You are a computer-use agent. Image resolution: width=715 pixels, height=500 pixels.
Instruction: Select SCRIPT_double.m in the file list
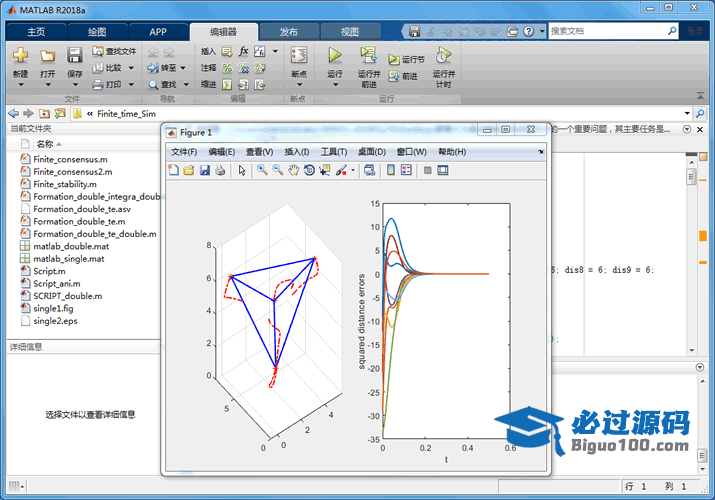point(67,296)
